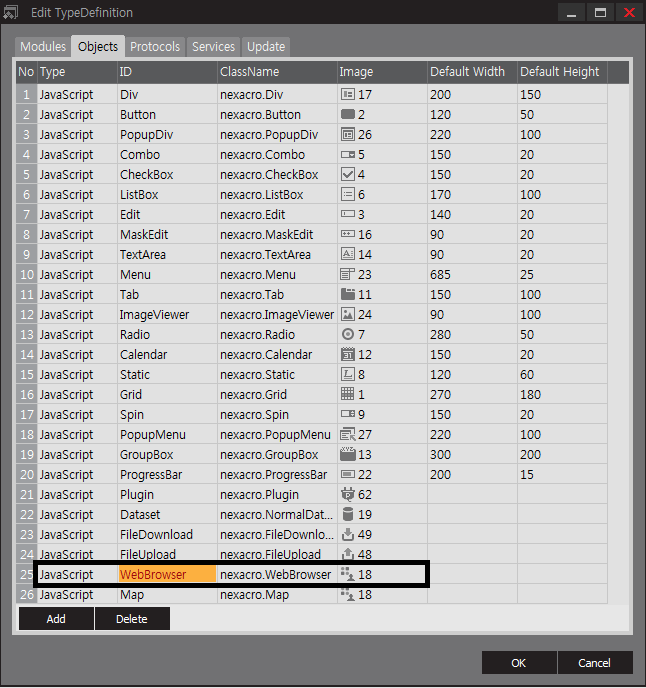Viewport: 646px width, 688px height.
Task: Select row number 16 header
Action: click(26, 394)
